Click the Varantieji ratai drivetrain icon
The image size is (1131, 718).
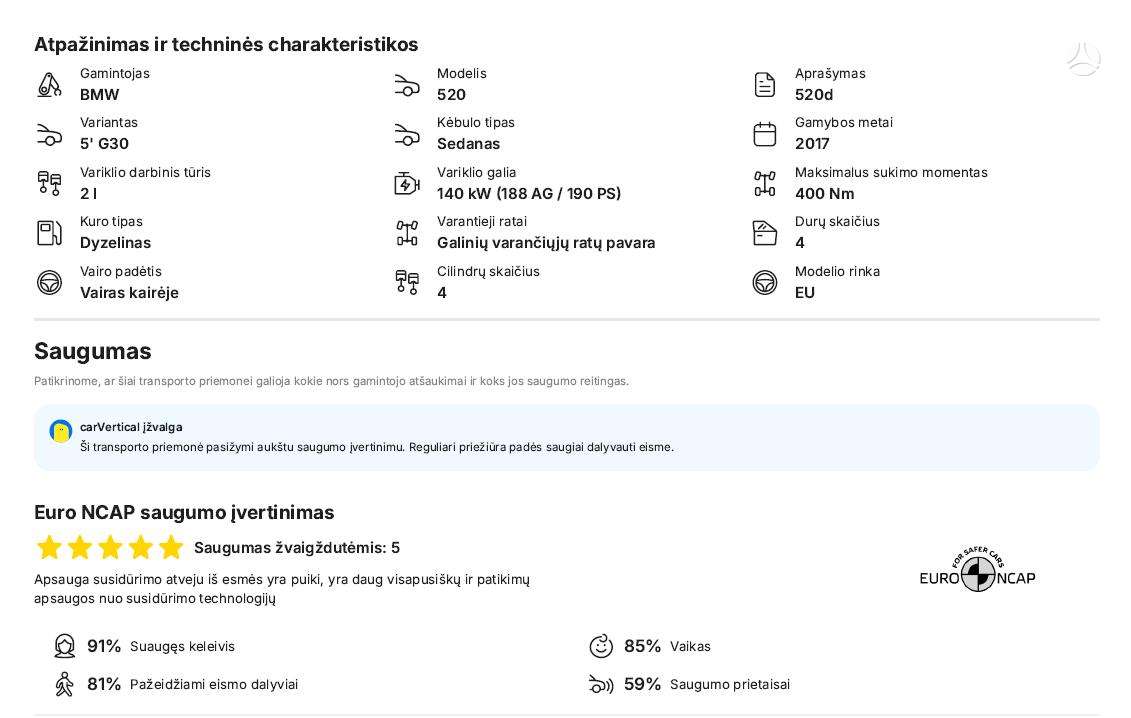(x=407, y=233)
